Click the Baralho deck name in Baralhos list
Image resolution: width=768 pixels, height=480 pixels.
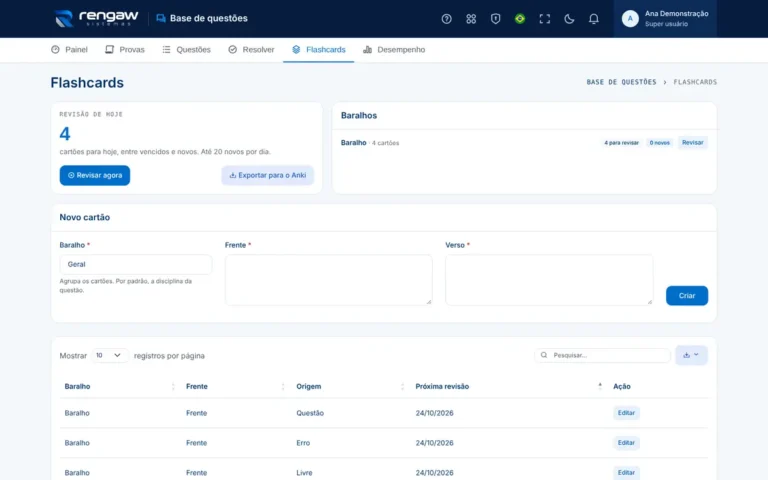[353, 143]
